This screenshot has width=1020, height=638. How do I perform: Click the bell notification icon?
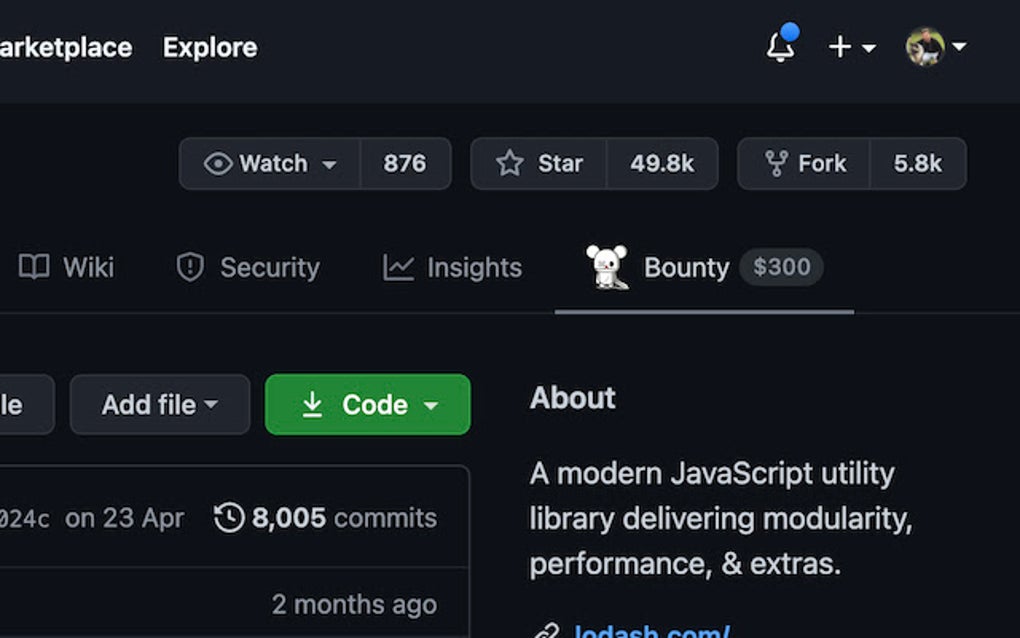(x=781, y=49)
